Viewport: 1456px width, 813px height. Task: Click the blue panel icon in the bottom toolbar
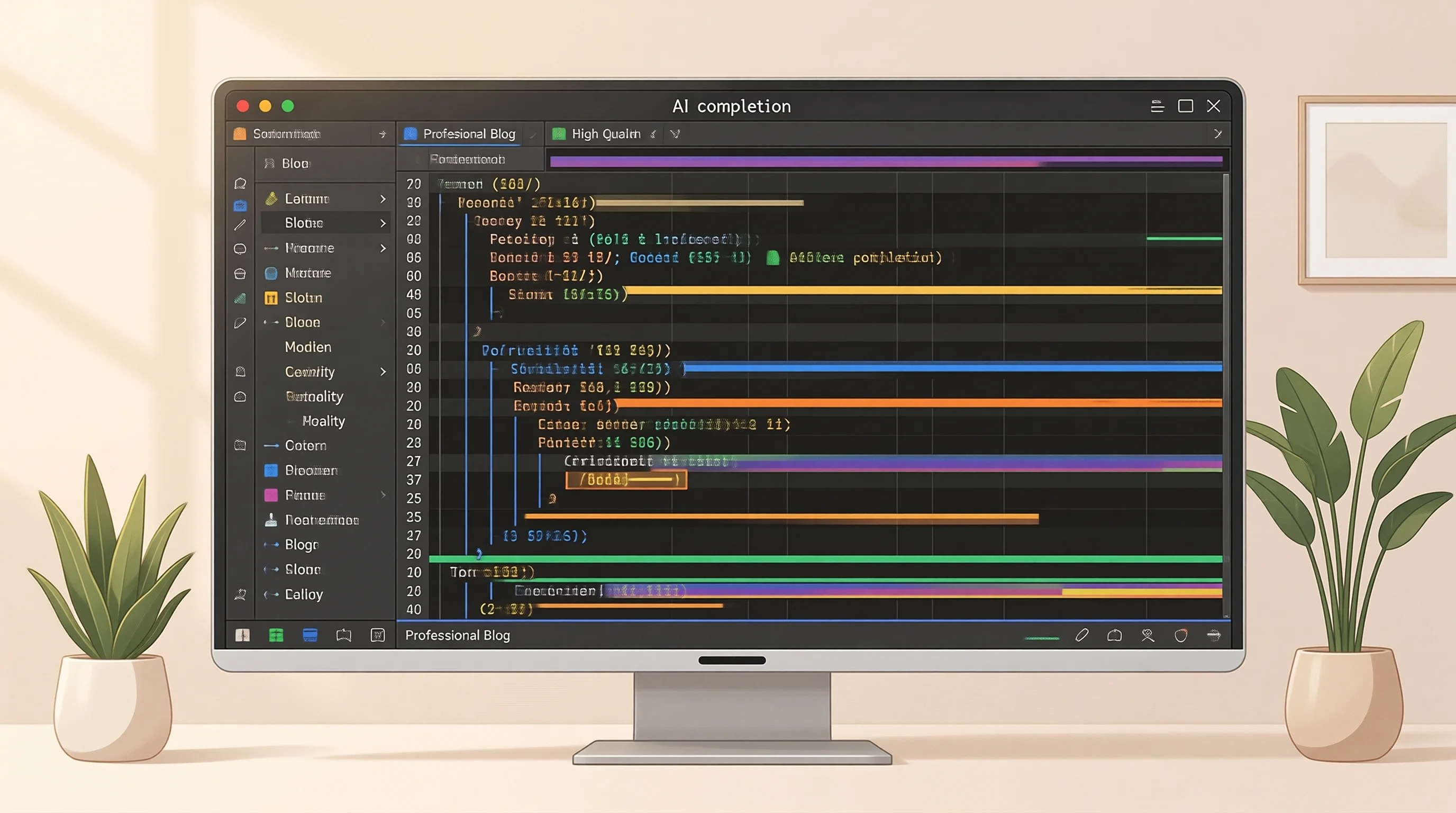coord(310,635)
